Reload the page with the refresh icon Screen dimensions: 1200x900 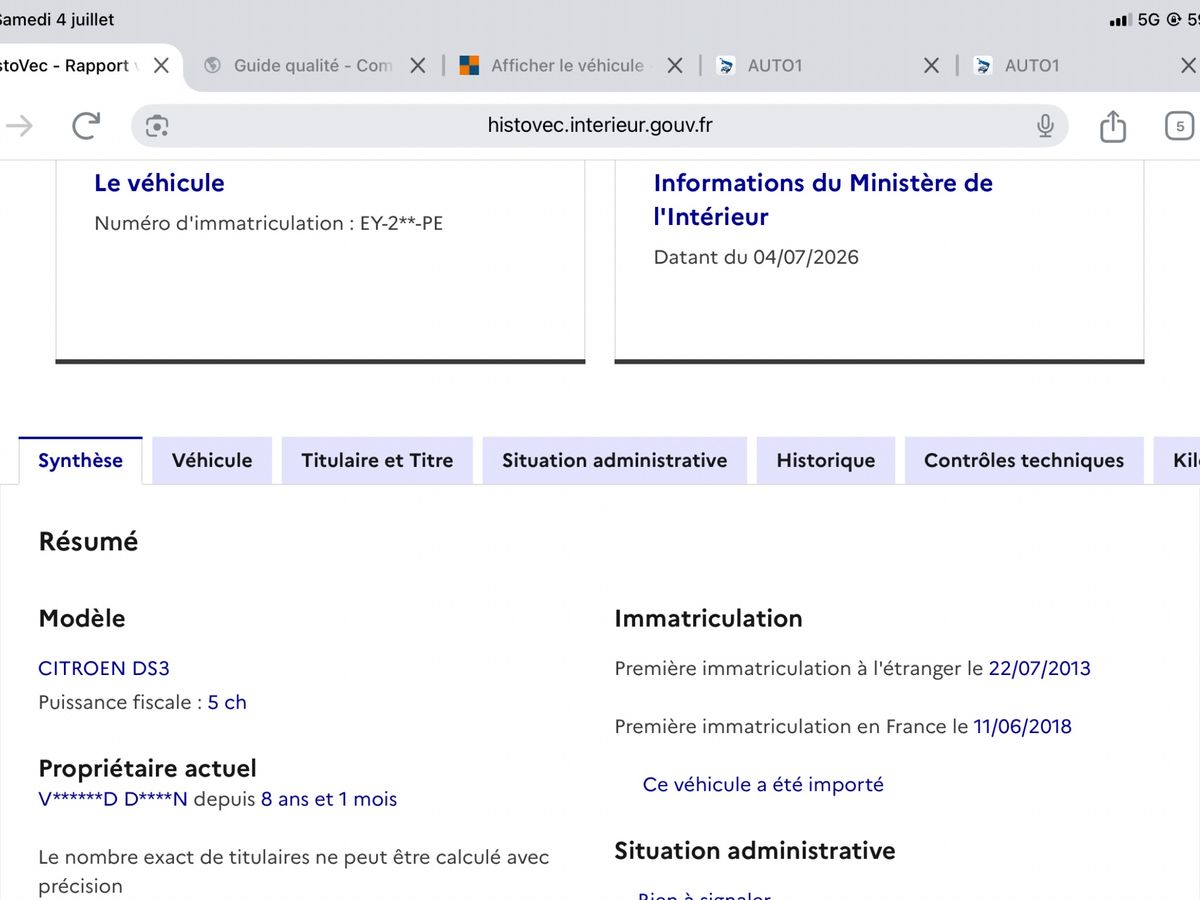pos(87,125)
